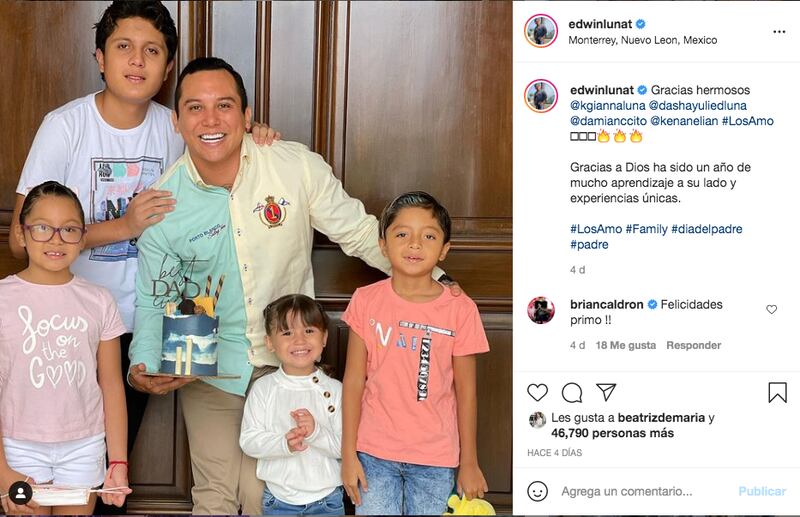Save the post with the bookmark icon
This screenshot has width=800, height=517.
click(x=778, y=392)
